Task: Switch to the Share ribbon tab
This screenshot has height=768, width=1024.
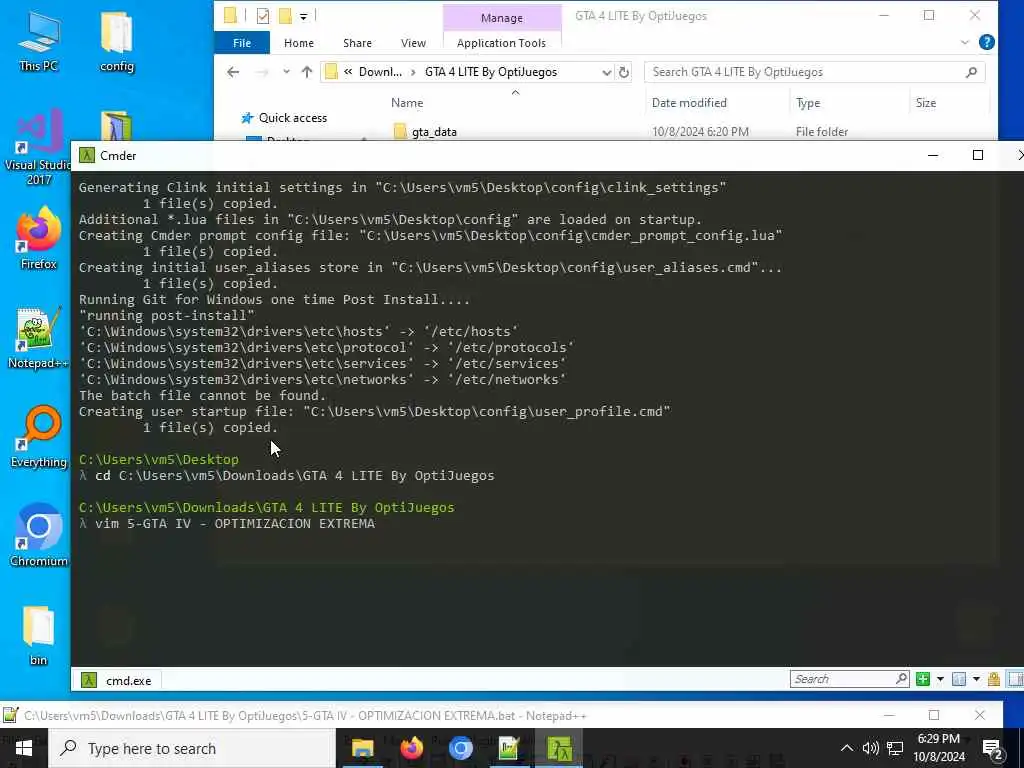Action: click(x=357, y=43)
